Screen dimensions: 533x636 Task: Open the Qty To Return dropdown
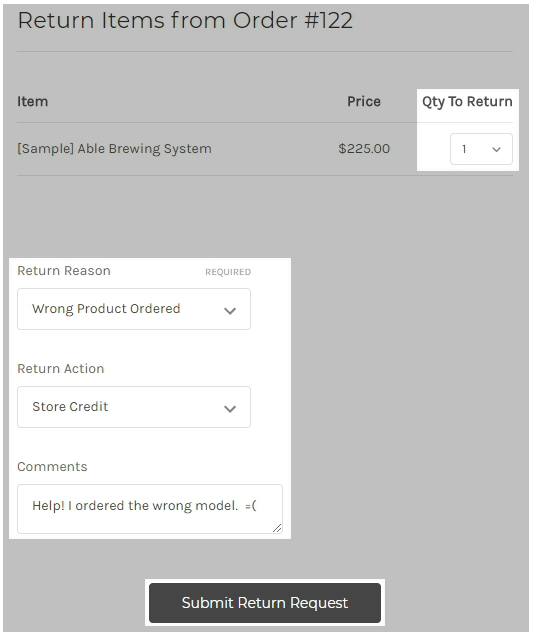click(481, 149)
